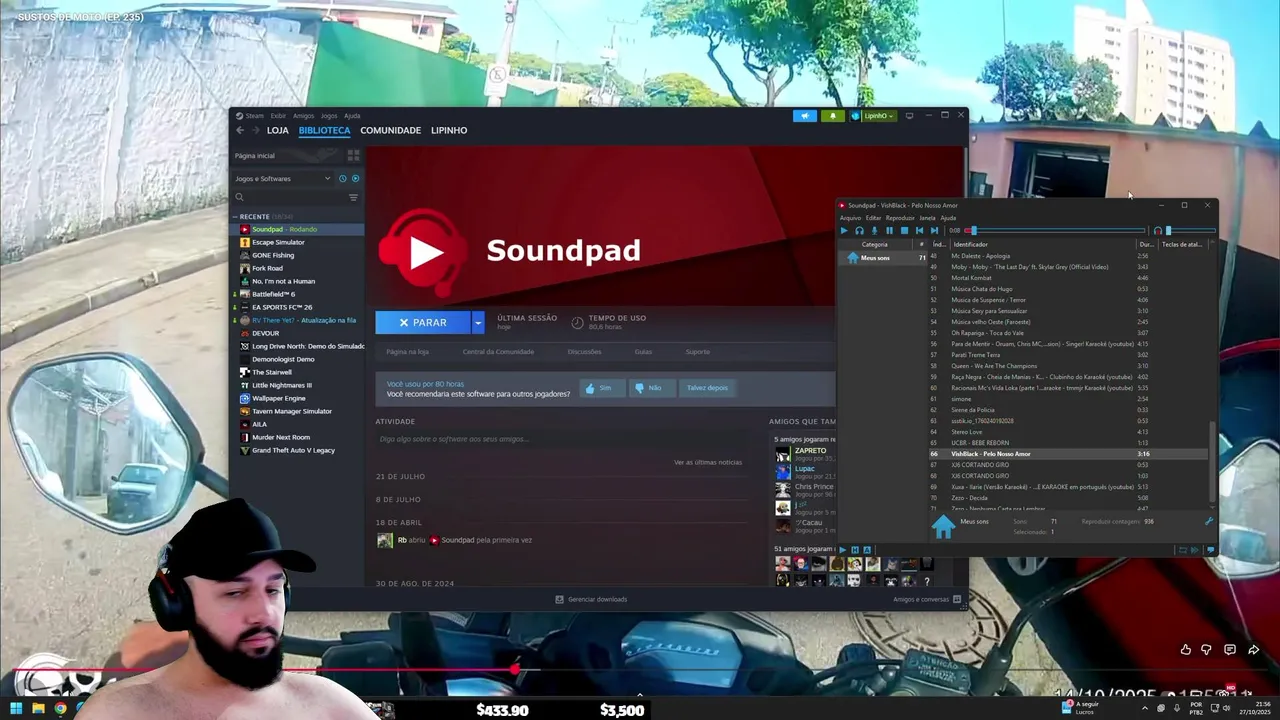Select Grand Theft Auto V Legacy

(x=293, y=450)
